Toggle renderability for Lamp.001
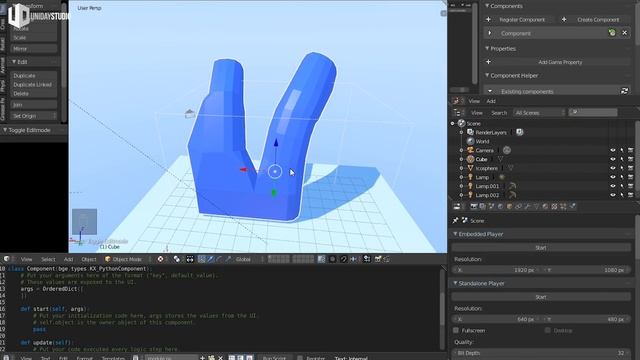Image resolution: width=640 pixels, height=360 pixels. [631, 186]
